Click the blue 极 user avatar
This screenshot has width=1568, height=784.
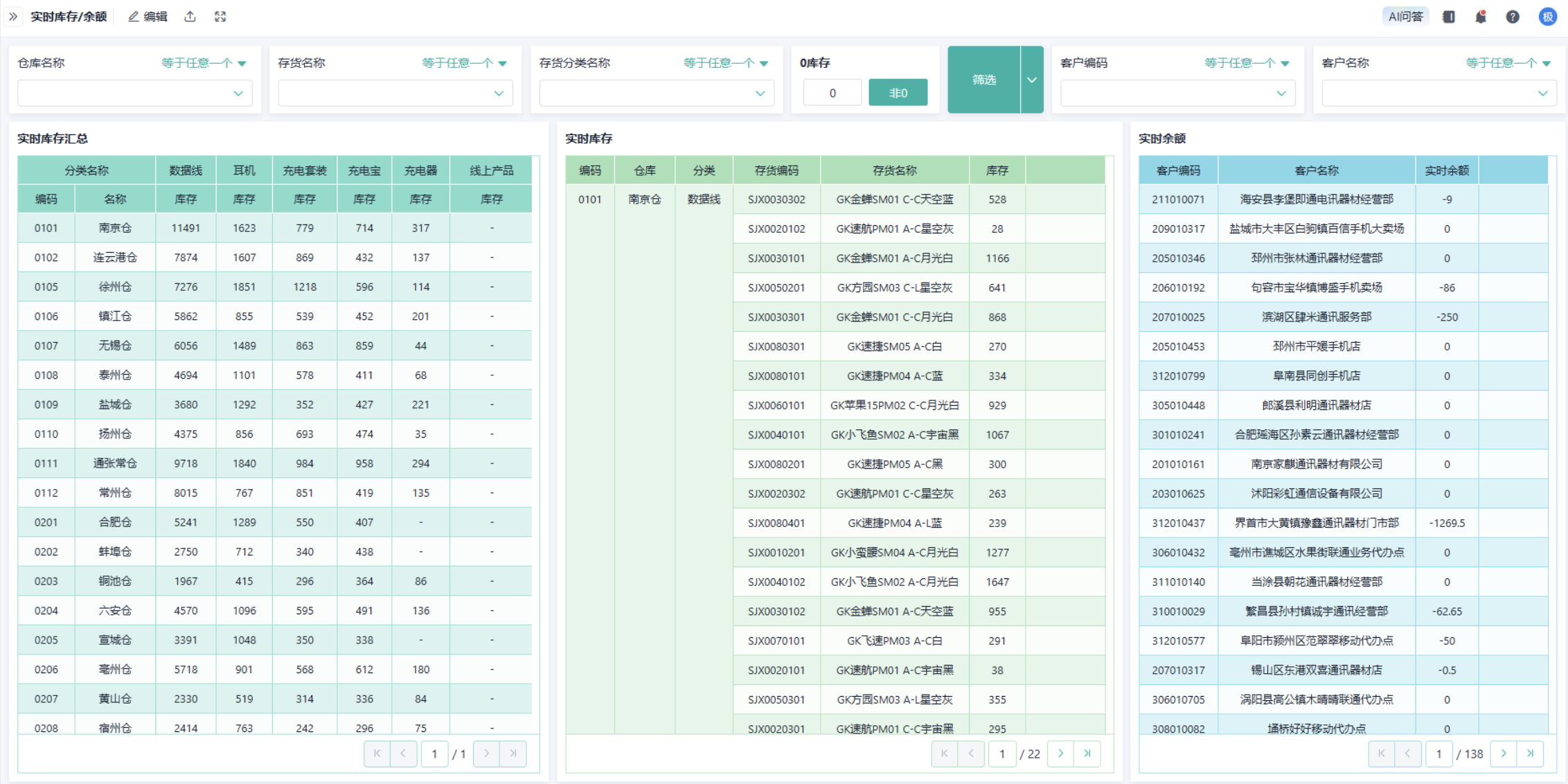(1548, 17)
